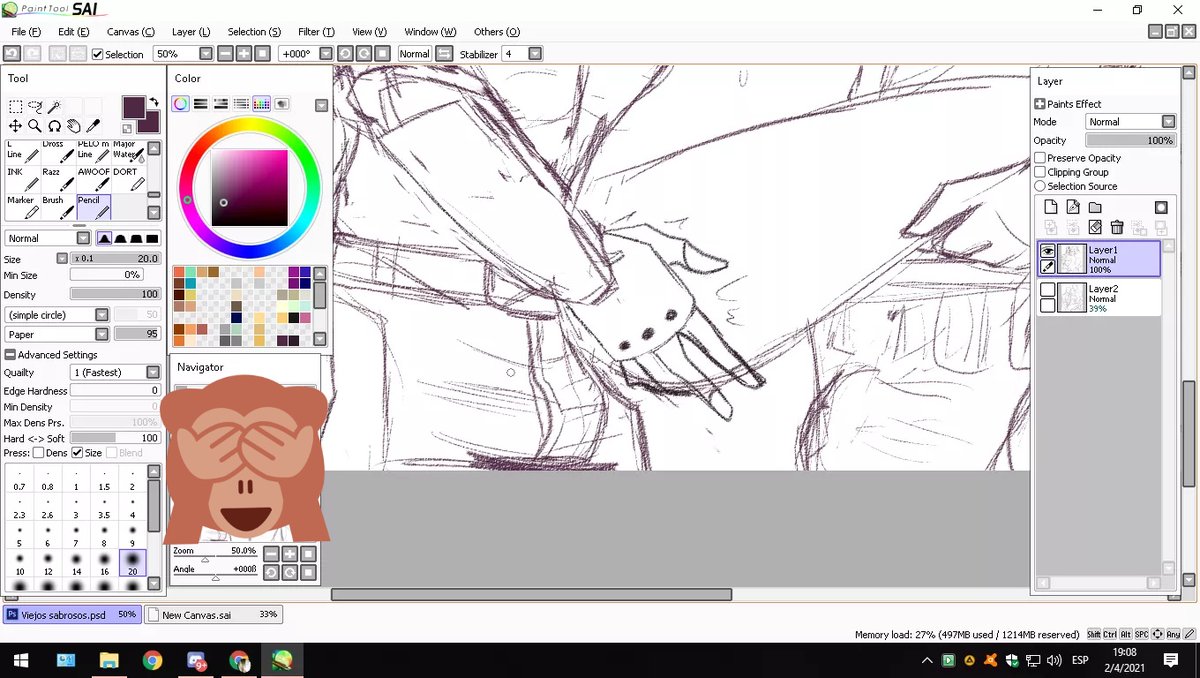Open the New Layer Set folder icon
Viewport: 1200px width, 678px height.
[x=1096, y=206]
